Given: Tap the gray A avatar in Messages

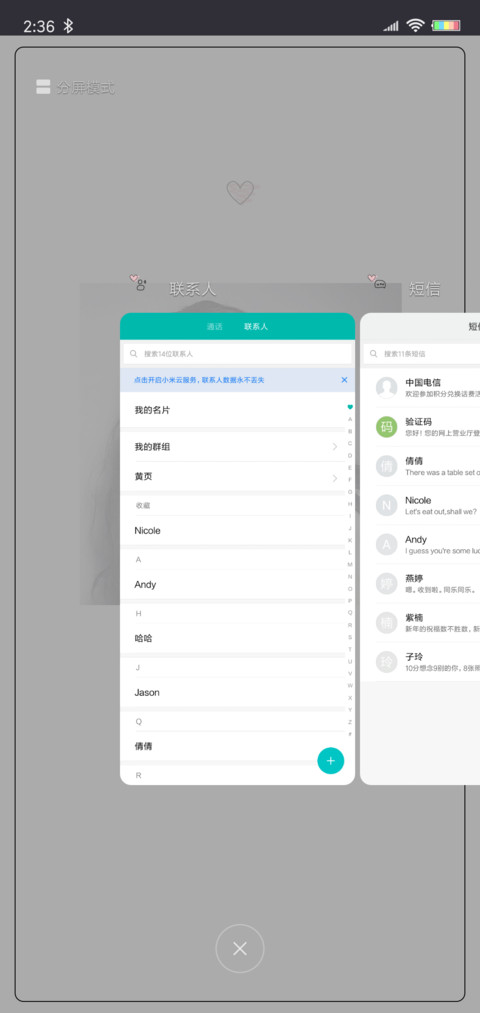Looking at the screenshot, I should [x=386, y=545].
